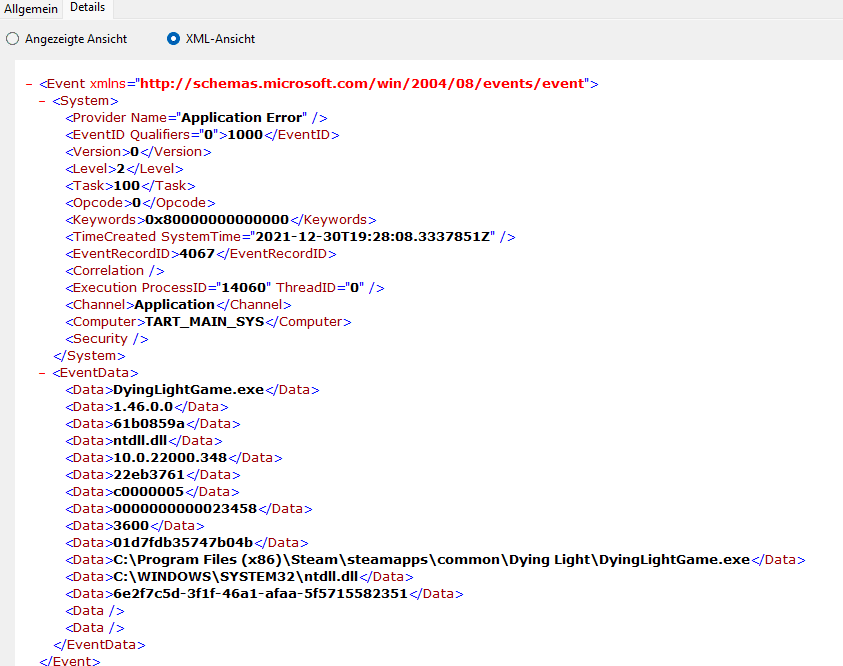The height and width of the screenshot is (666, 843).
Task: Click the closing System tag
Action: [x=89, y=356]
